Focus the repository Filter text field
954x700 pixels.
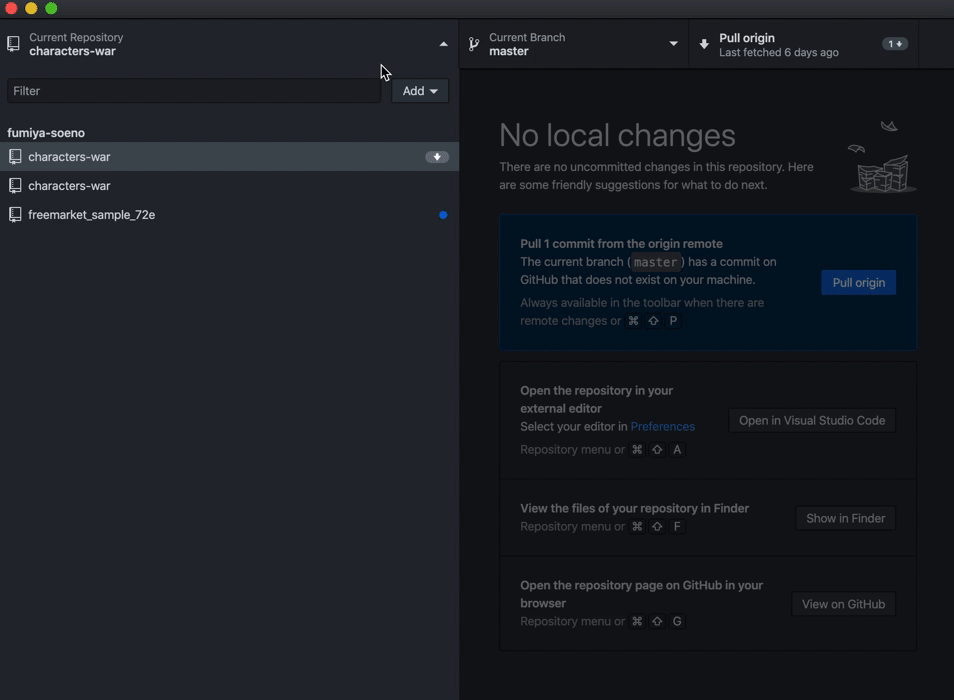tap(193, 91)
